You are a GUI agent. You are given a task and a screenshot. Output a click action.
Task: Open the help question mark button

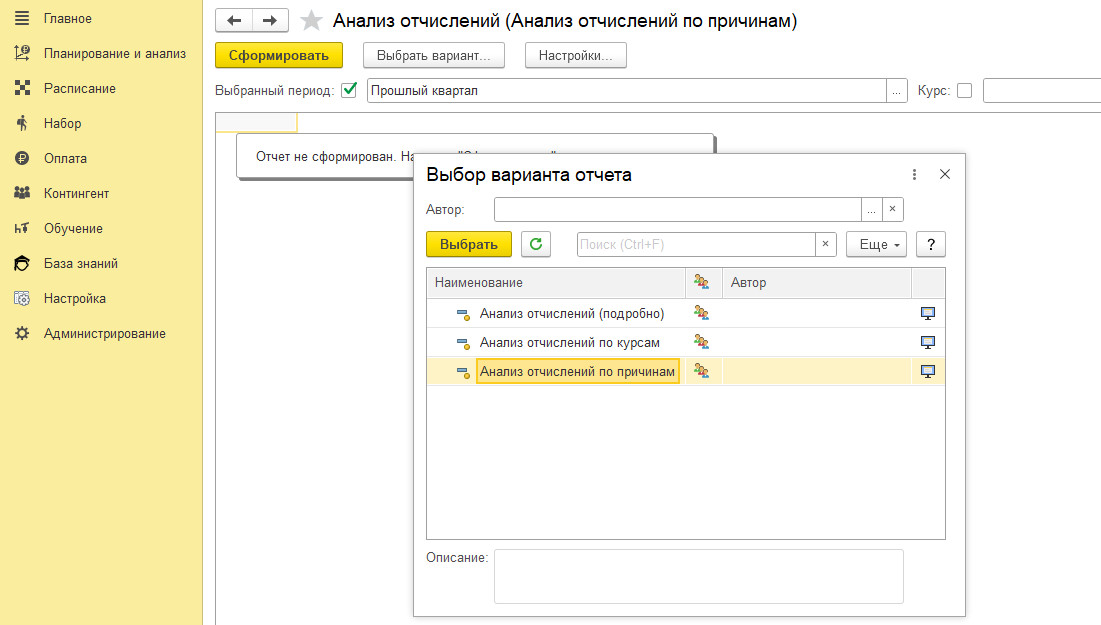[930, 244]
